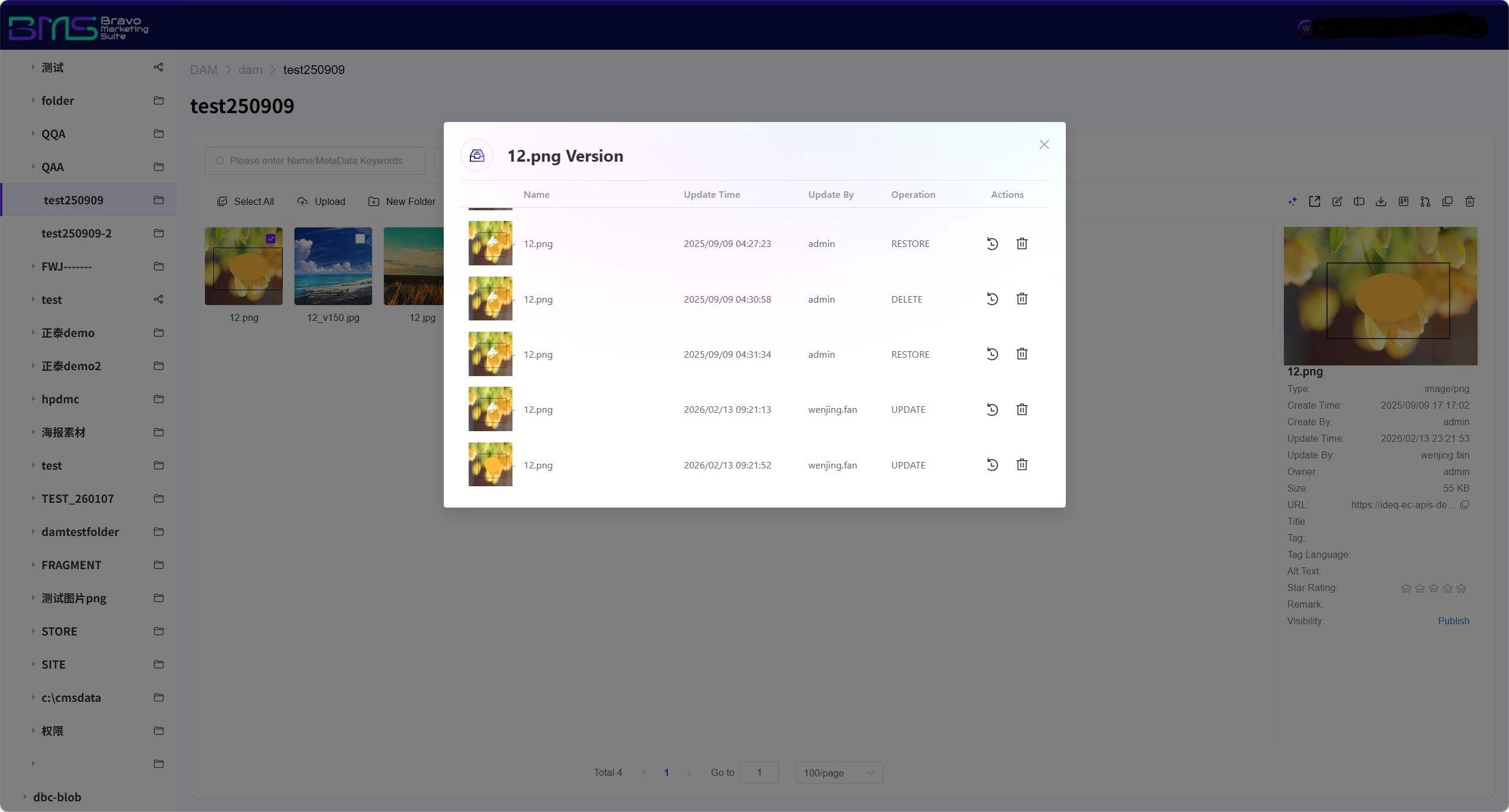Restore the 09:21:13 wenjing.fan version
The height and width of the screenshot is (812, 1509).
click(992, 409)
